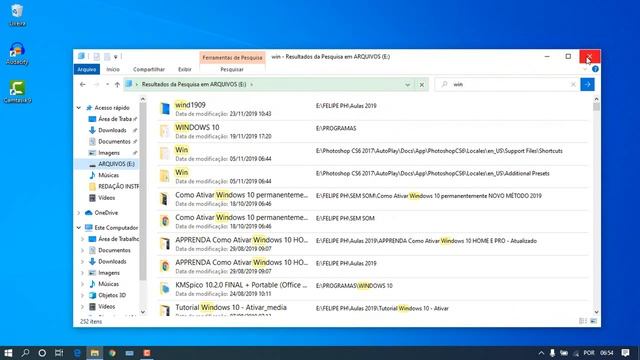640x360 pixels.
Task: Launch Microsoft Edge from the taskbar
Action: [77, 353]
